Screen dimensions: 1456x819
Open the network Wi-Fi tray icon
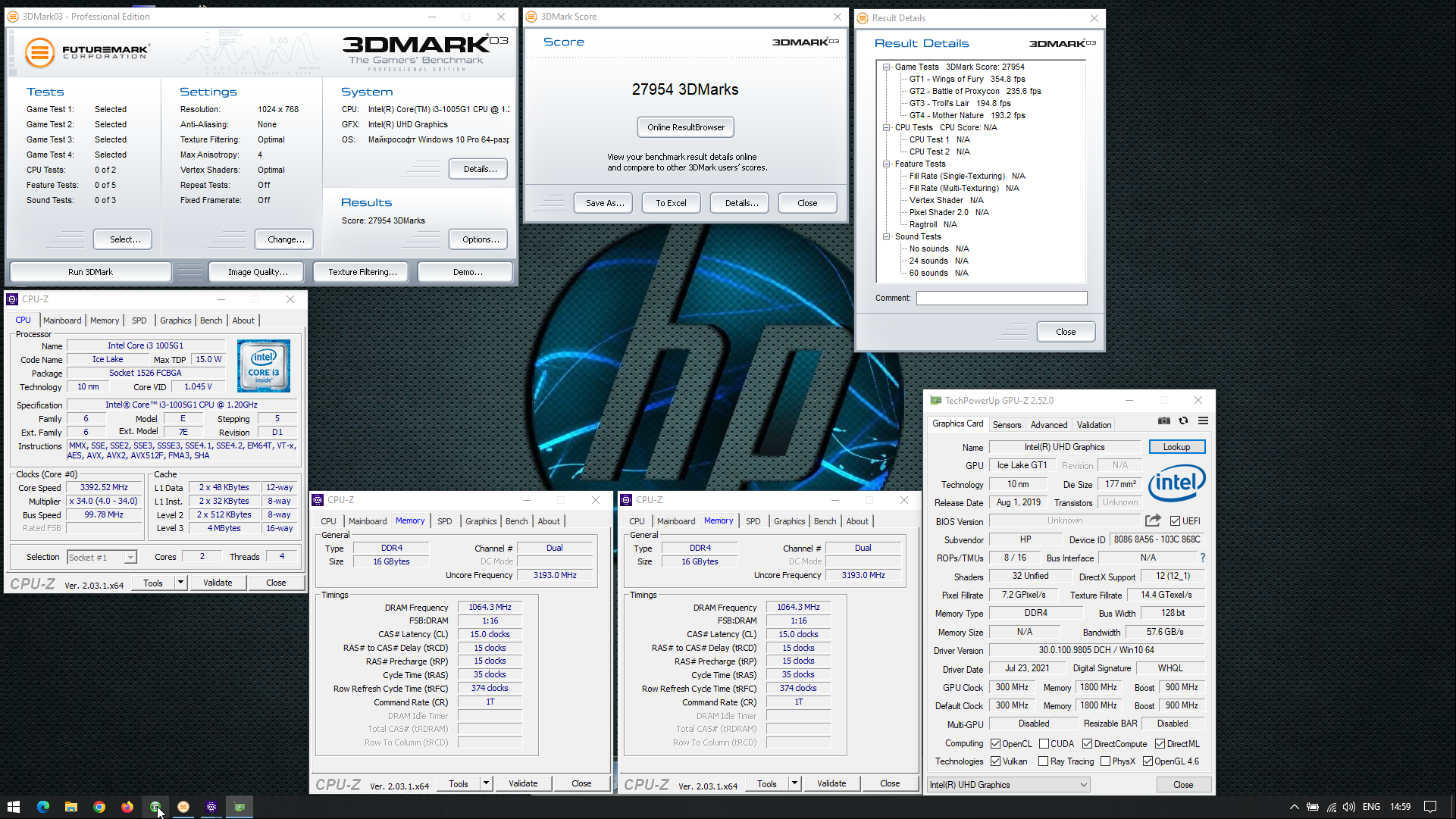coord(1331,807)
